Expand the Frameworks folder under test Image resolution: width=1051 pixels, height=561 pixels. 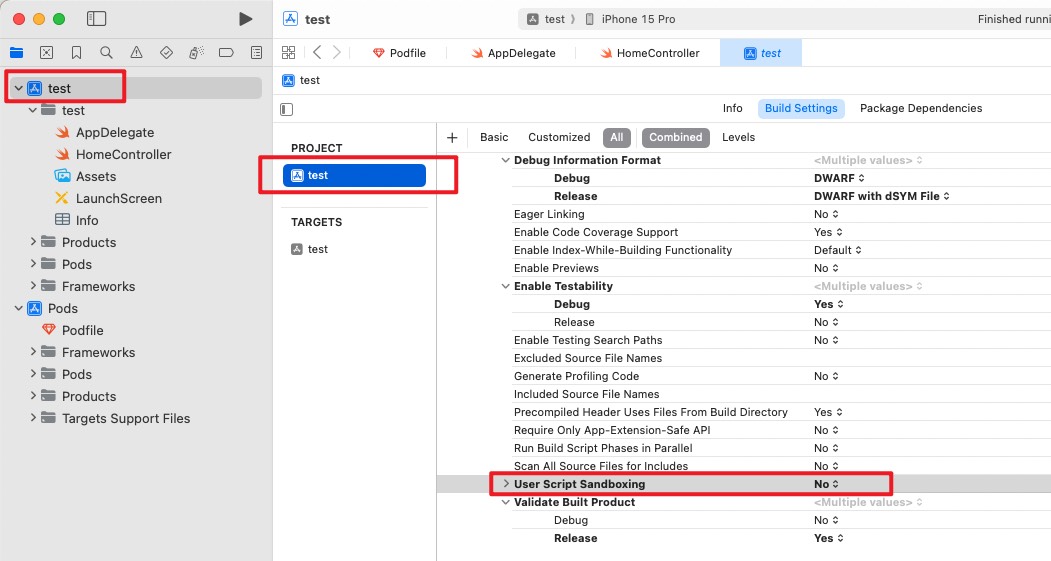point(33,286)
